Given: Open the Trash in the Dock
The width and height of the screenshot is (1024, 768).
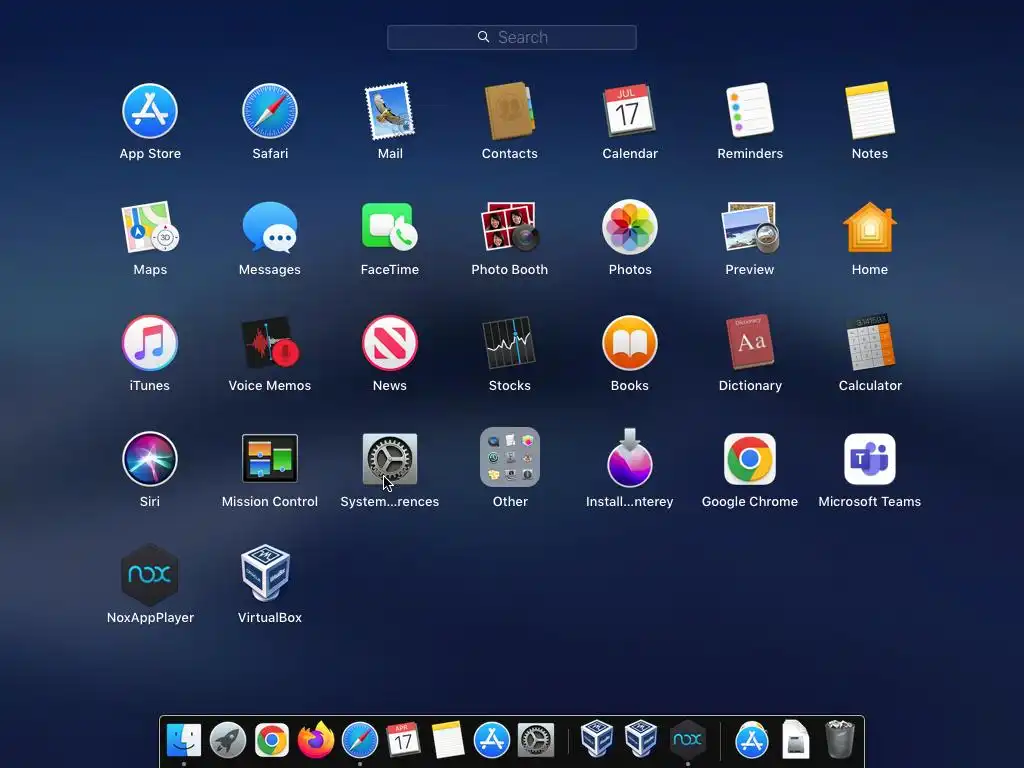Looking at the screenshot, I should (839, 740).
